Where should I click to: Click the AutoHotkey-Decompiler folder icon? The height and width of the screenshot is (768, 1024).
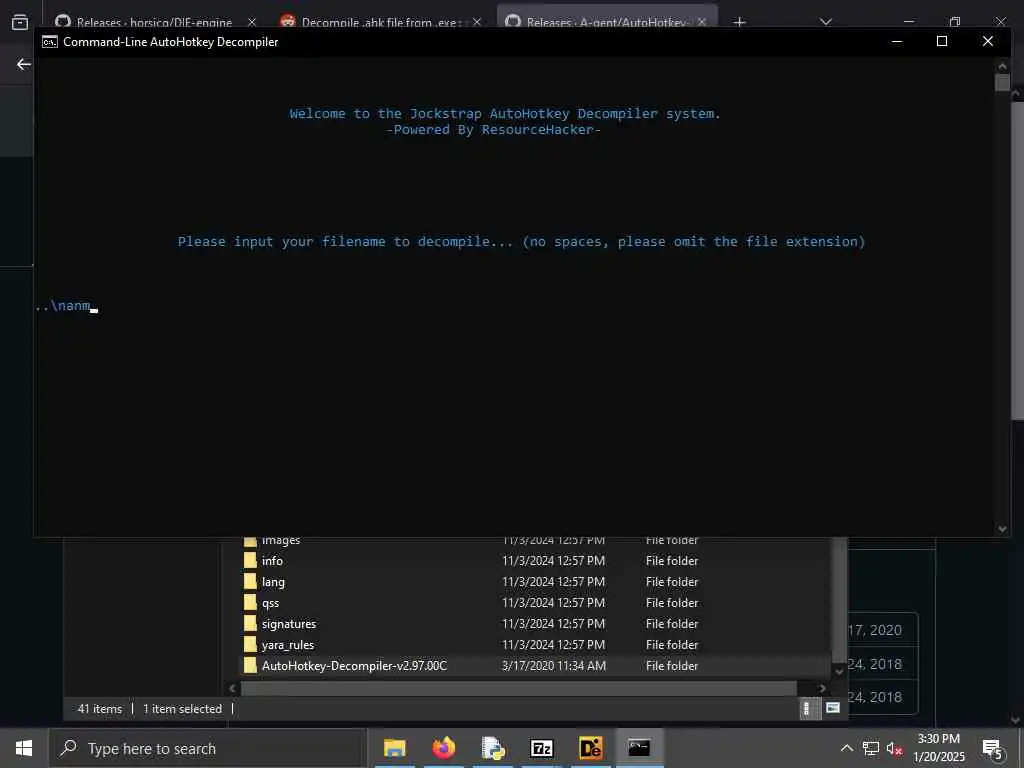click(x=250, y=665)
